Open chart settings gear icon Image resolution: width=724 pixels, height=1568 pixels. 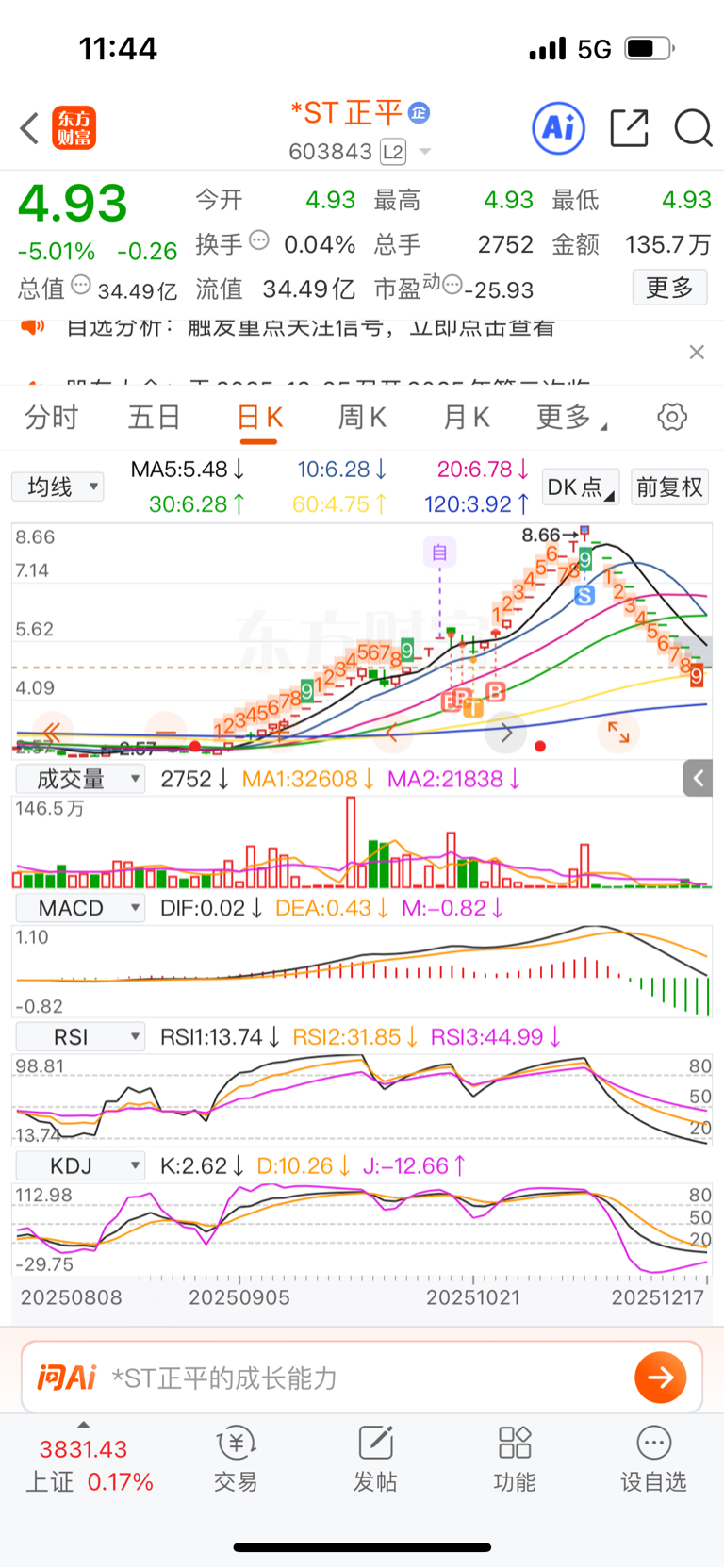672,417
